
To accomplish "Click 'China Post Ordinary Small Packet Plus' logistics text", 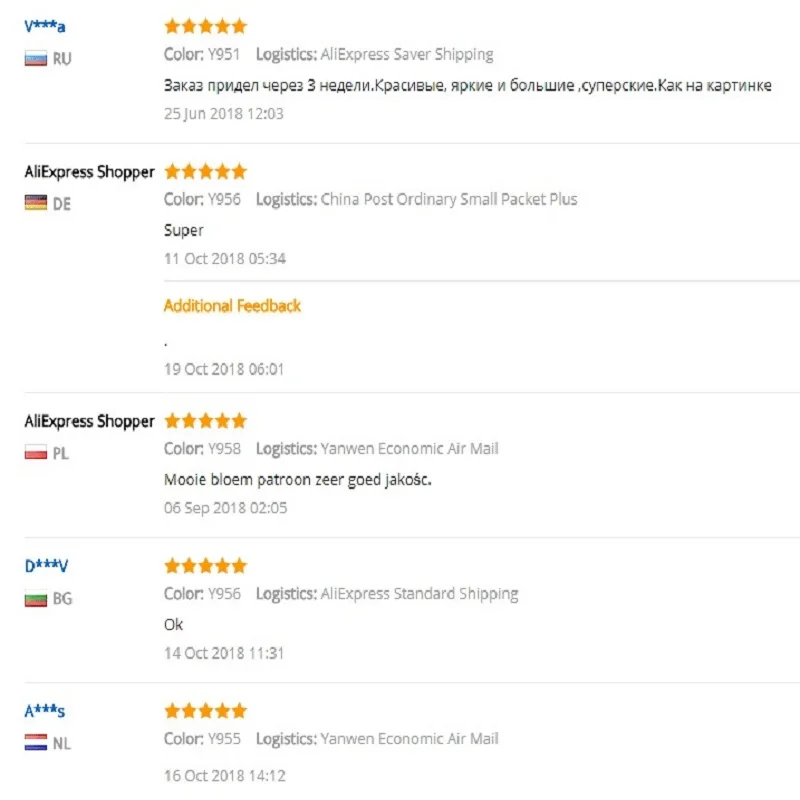I will (449, 199).
